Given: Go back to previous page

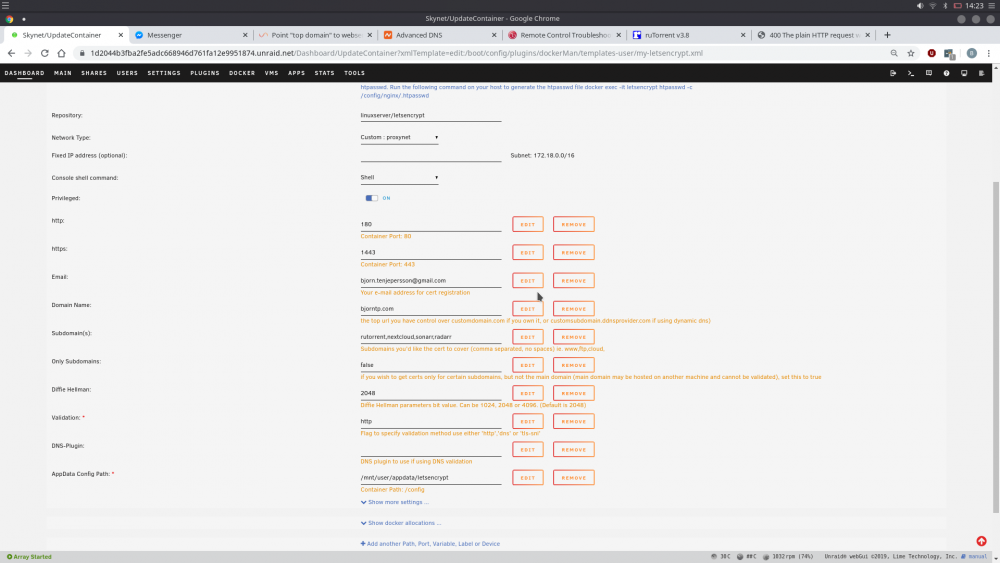Looking at the screenshot, I should click(11, 54).
